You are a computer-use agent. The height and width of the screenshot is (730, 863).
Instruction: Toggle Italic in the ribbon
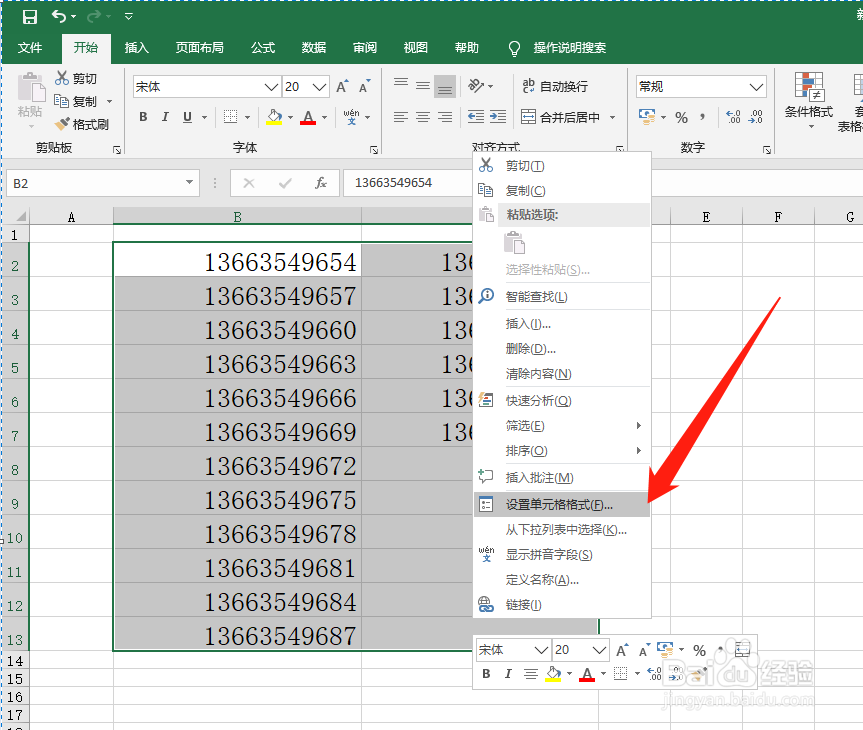165,117
